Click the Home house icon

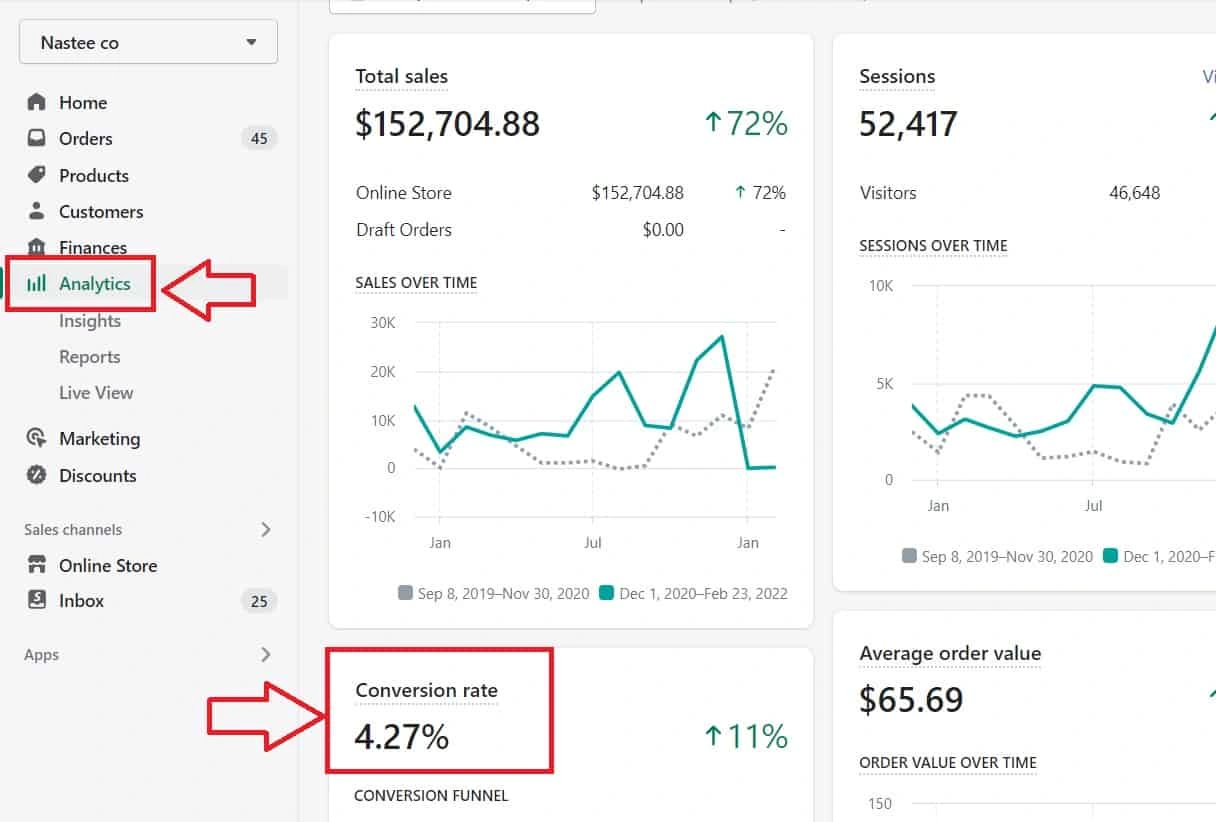(37, 102)
